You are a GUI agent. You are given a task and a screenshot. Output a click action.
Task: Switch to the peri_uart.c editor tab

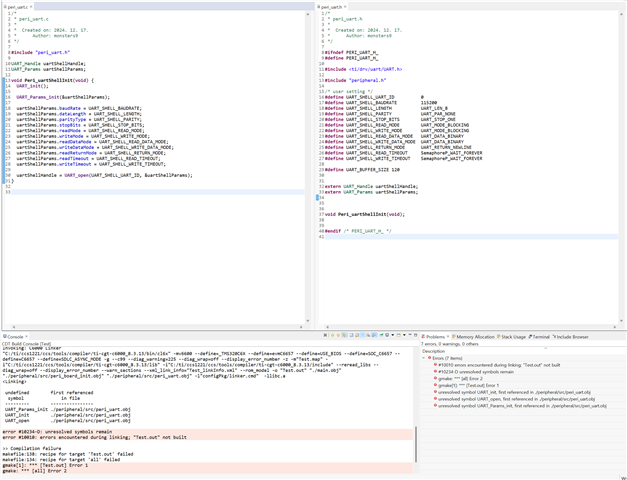(18, 7)
